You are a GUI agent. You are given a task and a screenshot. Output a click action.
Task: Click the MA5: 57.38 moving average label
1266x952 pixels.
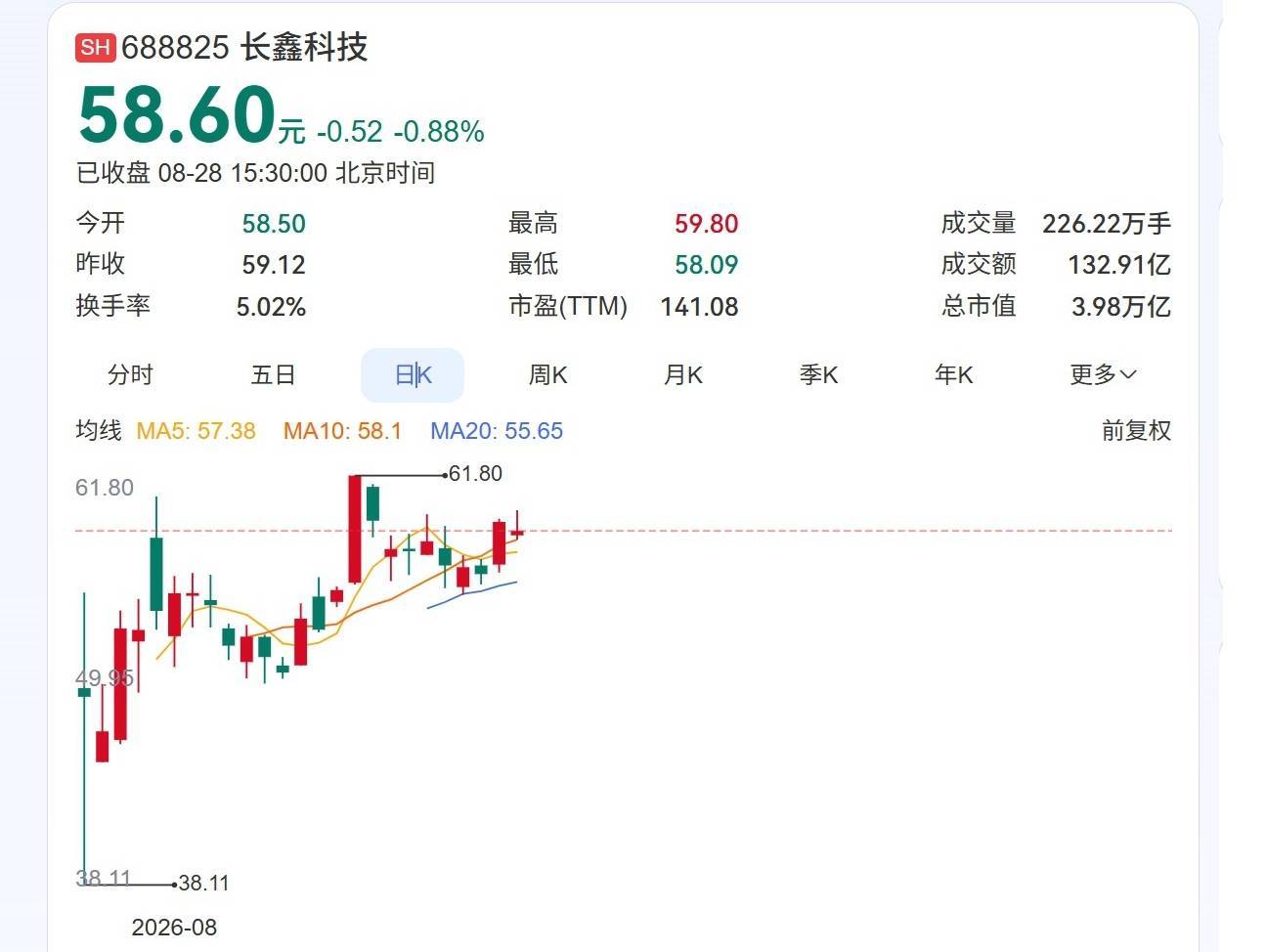pos(196,431)
